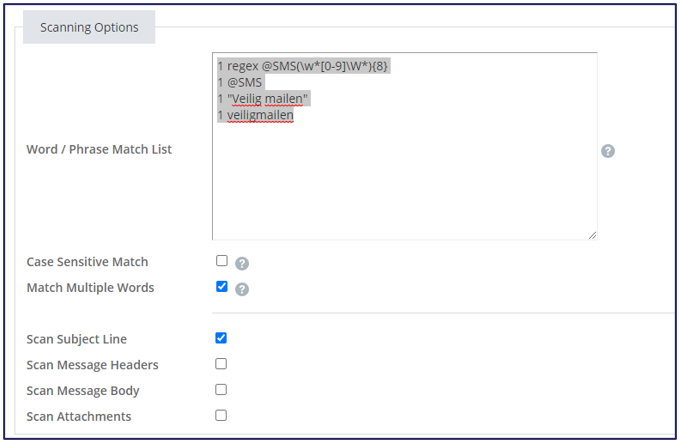This screenshot has height=443, width=680.
Task: Enable the Scan Message Body checkbox
Action: pyautogui.click(x=221, y=390)
